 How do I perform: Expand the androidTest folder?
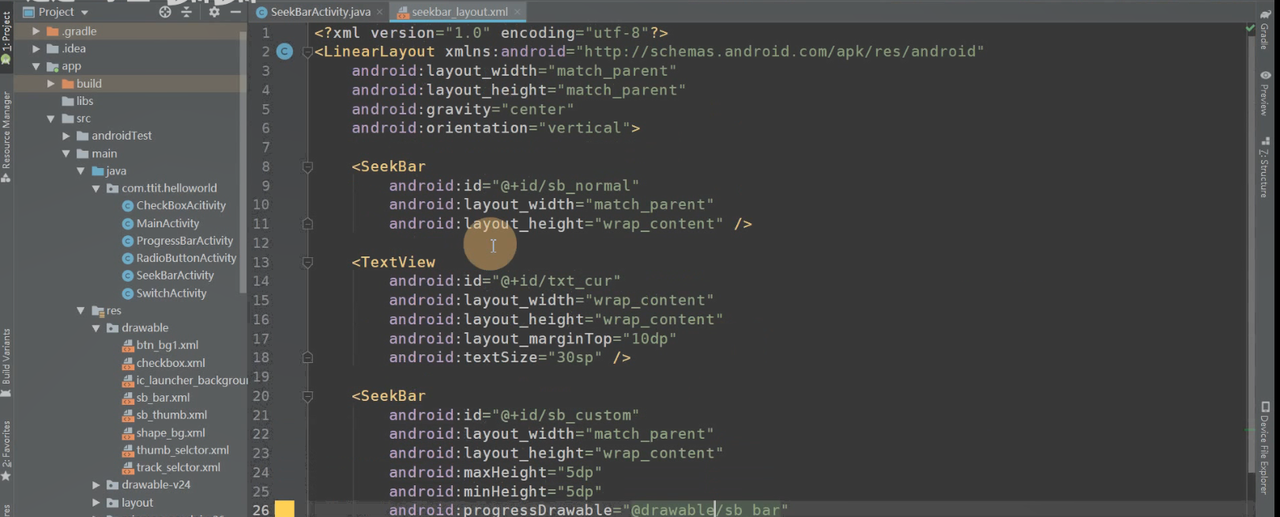(x=66, y=135)
